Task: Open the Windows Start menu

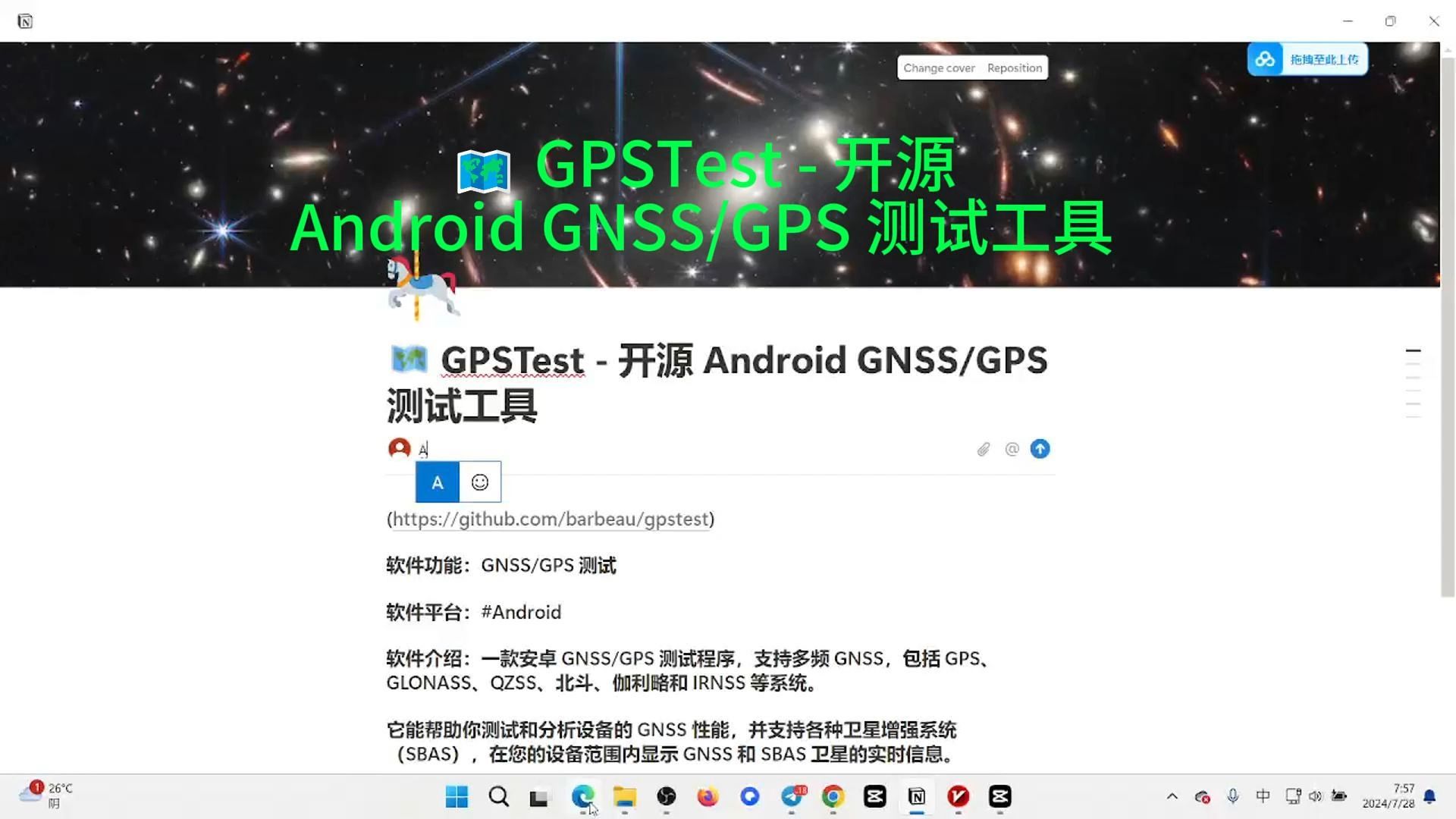Action: pyautogui.click(x=457, y=797)
